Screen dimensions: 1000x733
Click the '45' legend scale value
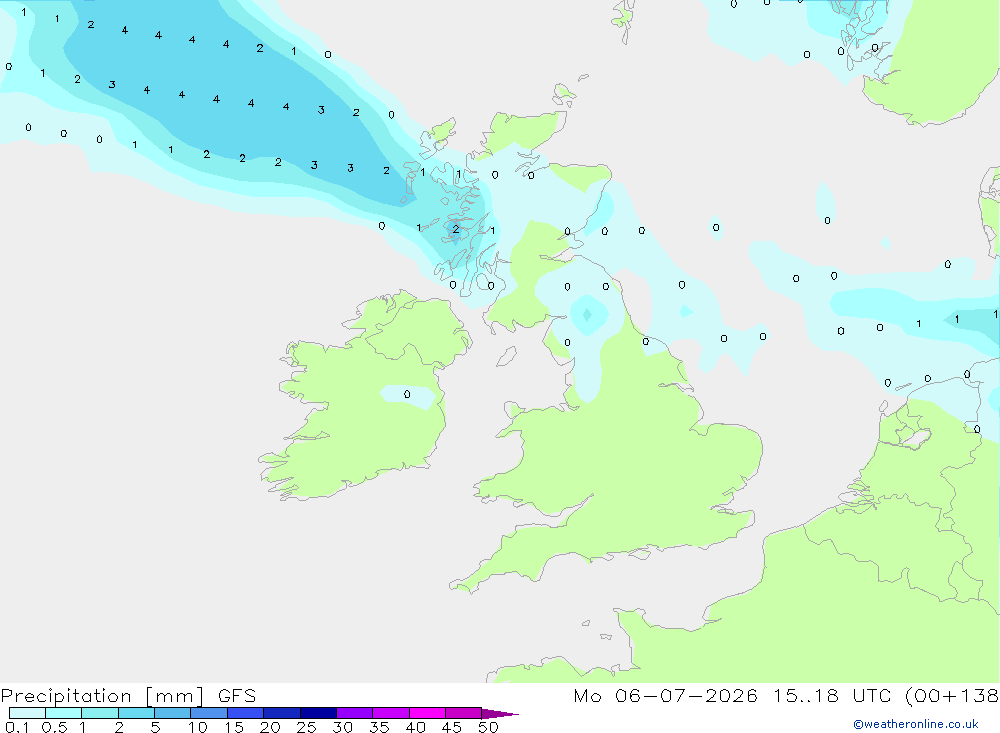452,727
